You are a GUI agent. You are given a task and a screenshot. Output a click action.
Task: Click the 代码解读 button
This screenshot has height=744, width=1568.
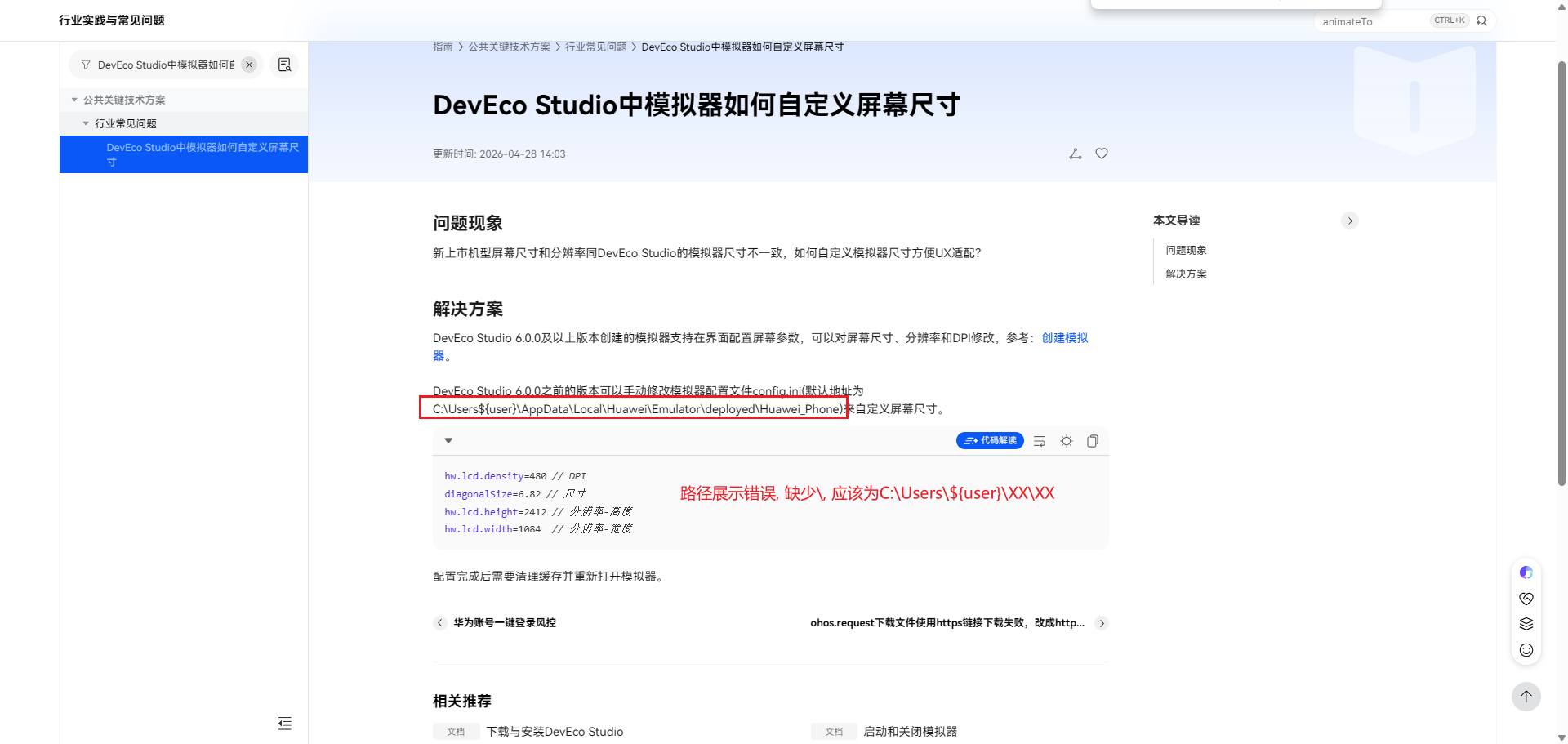(x=990, y=441)
